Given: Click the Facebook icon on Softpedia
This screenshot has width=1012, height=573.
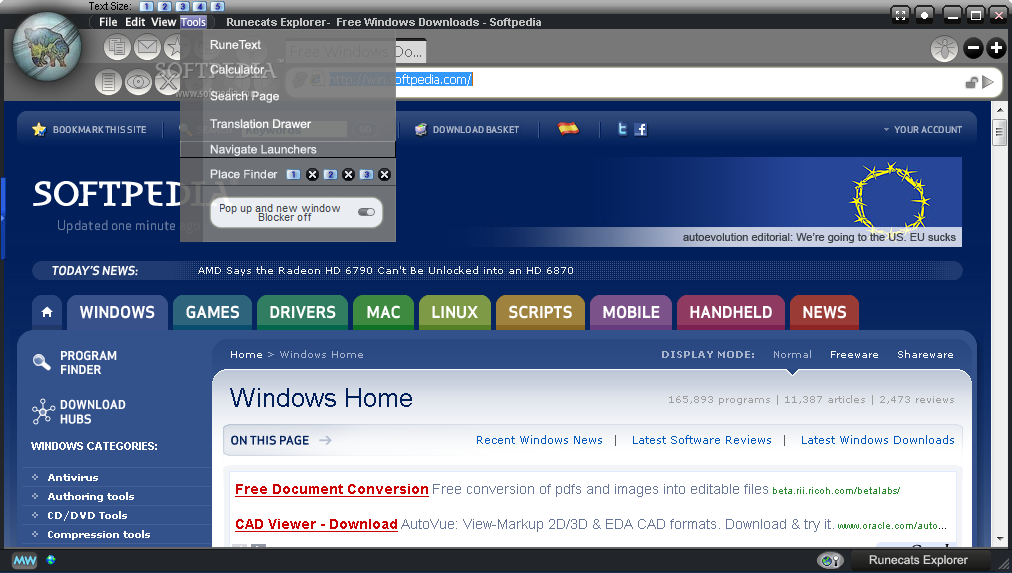Looking at the screenshot, I should pos(640,129).
